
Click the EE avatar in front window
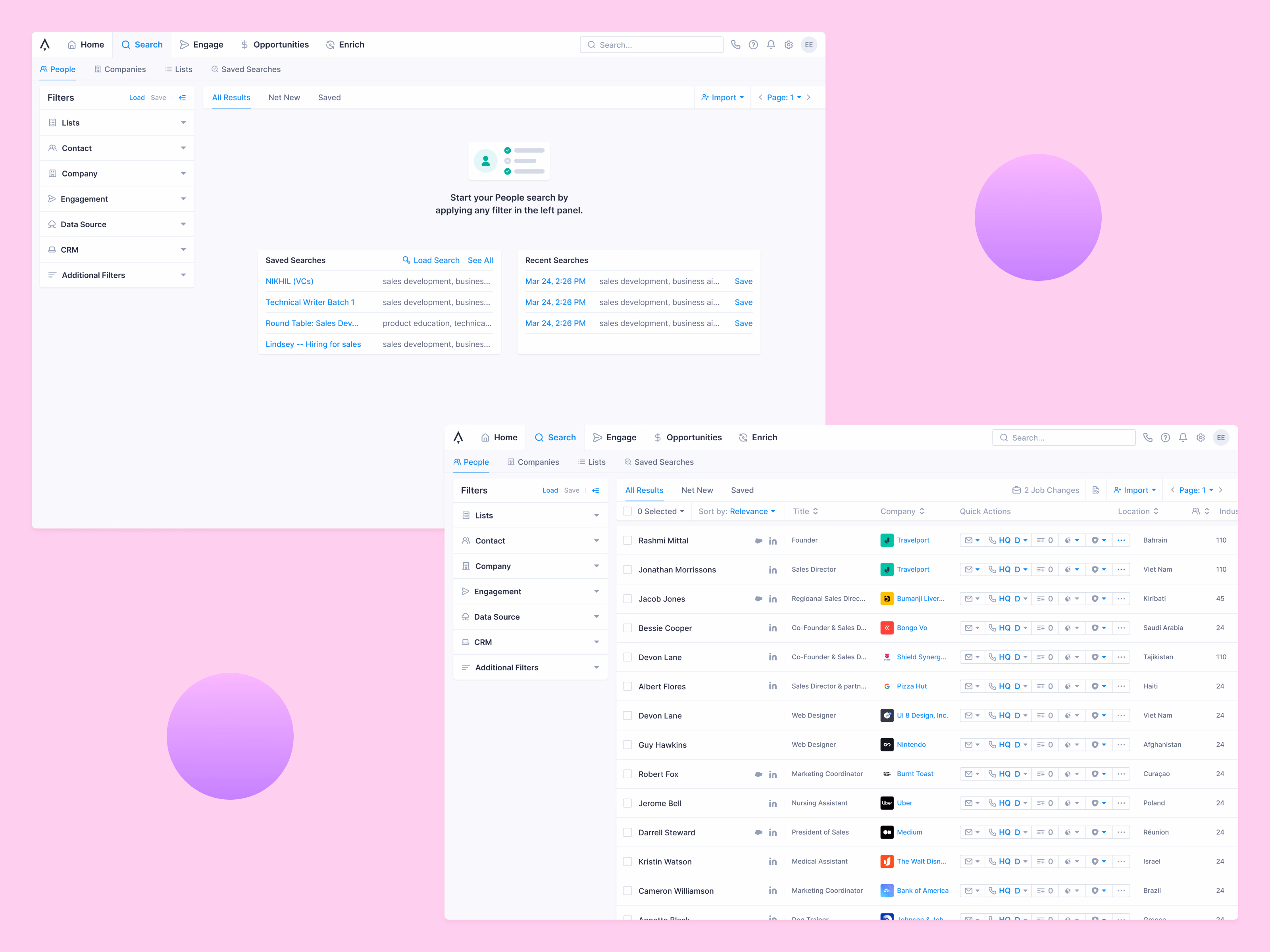pos(1221,437)
